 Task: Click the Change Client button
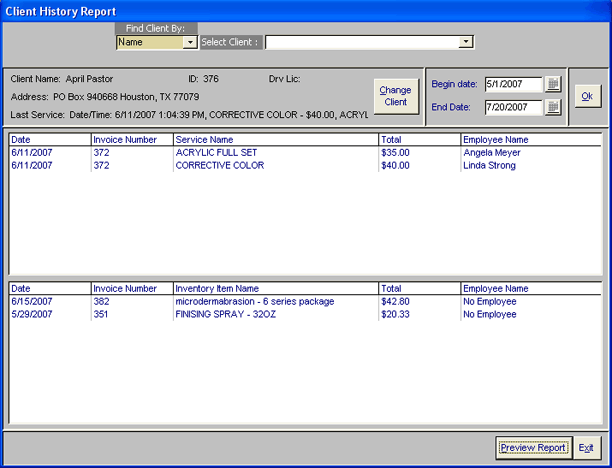tap(396, 96)
